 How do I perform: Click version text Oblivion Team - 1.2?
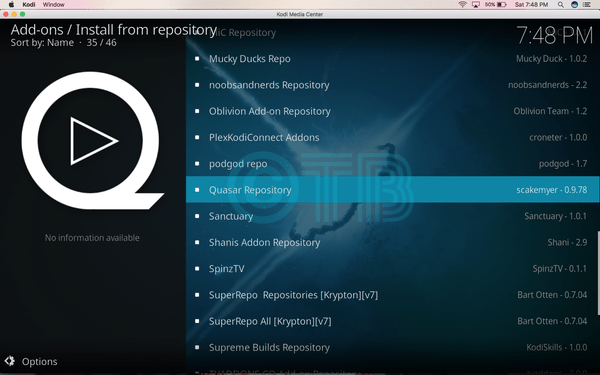tap(550, 111)
